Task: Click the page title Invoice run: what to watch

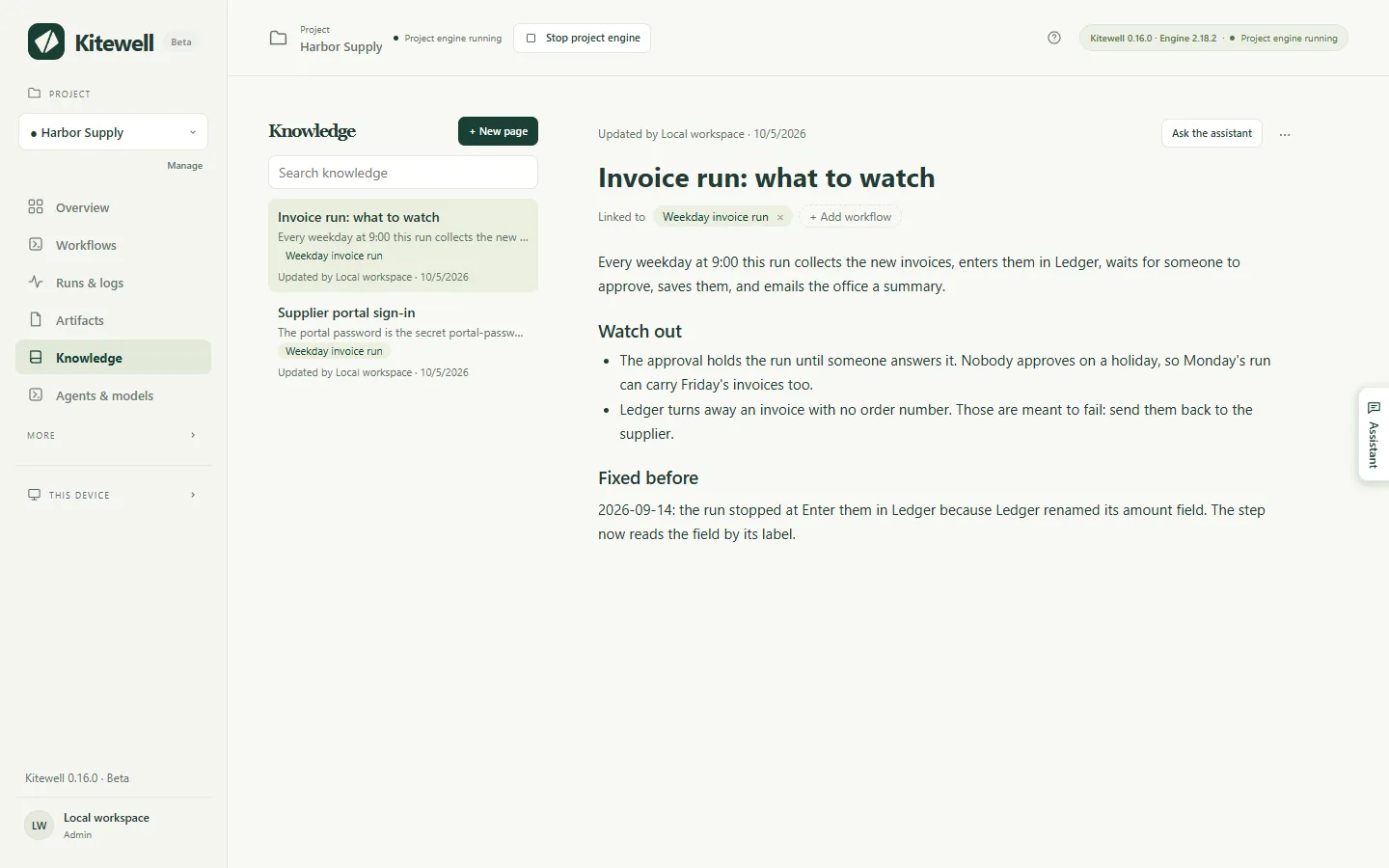Action: coord(767,177)
